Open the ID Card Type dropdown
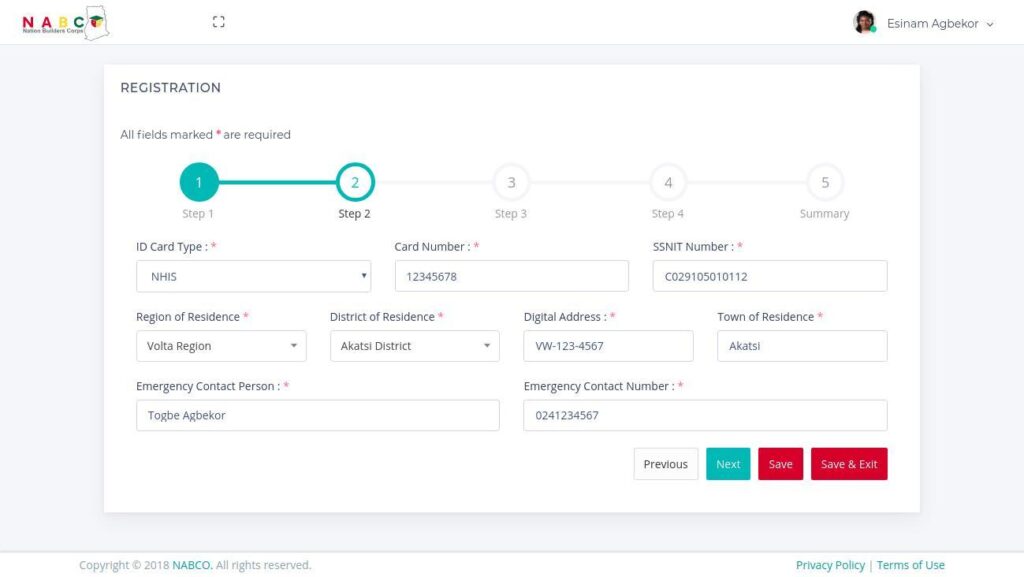Image resolution: width=1024 pixels, height=577 pixels. [x=253, y=276]
